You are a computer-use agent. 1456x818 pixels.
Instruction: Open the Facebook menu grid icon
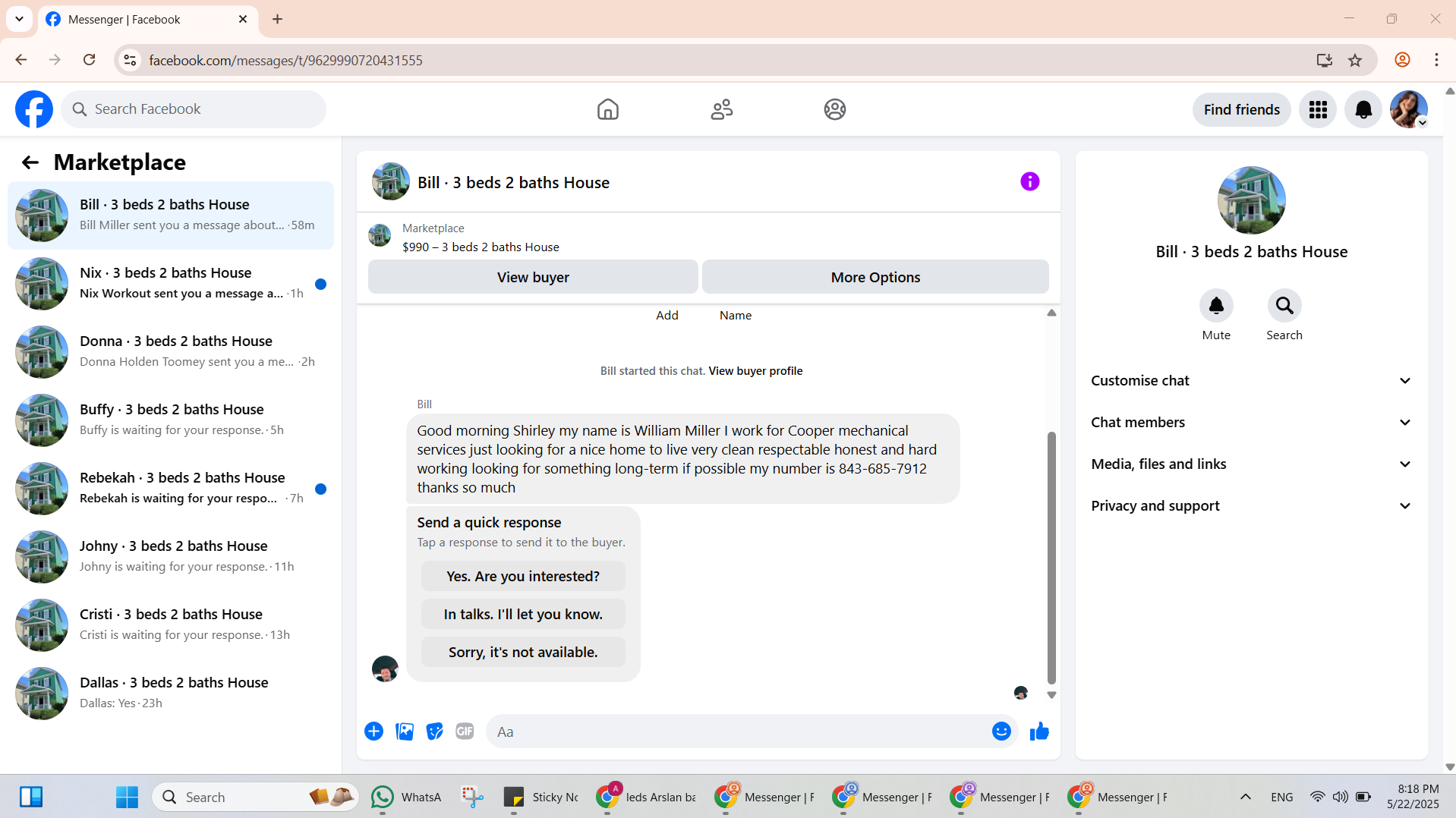1318,110
